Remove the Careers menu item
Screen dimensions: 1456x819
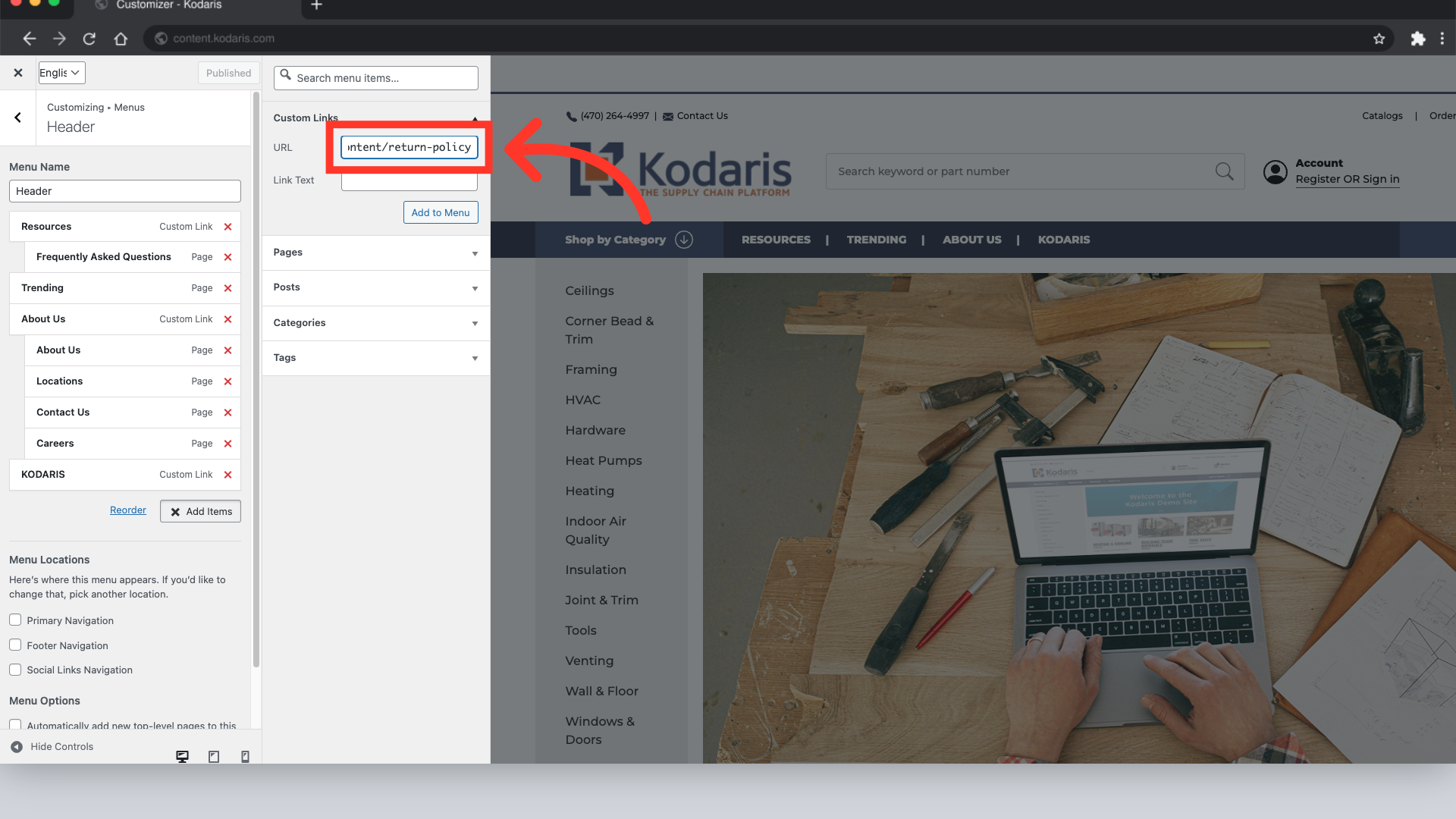(227, 444)
